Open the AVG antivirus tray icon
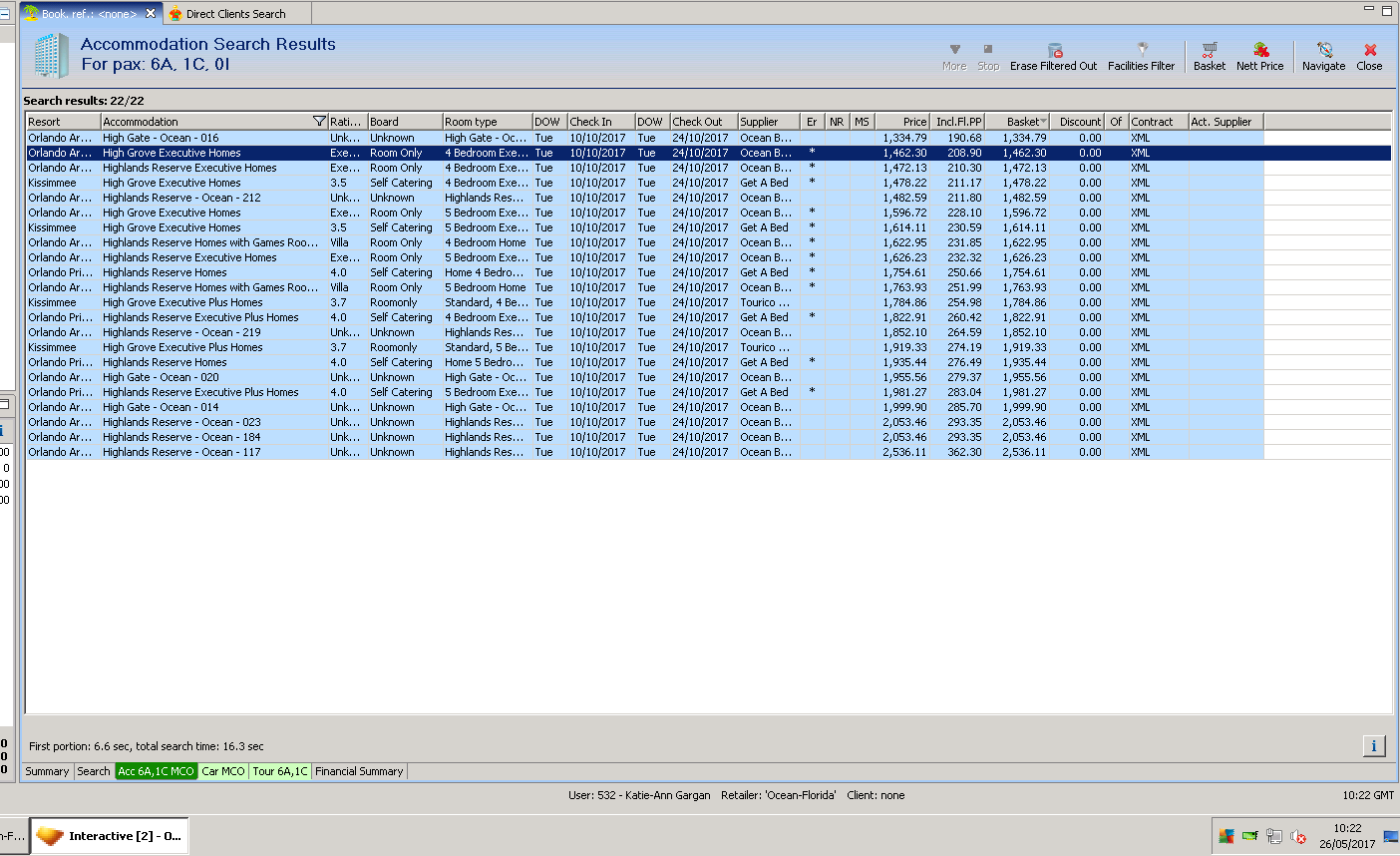This screenshot has width=1400, height=856. click(x=1226, y=836)
